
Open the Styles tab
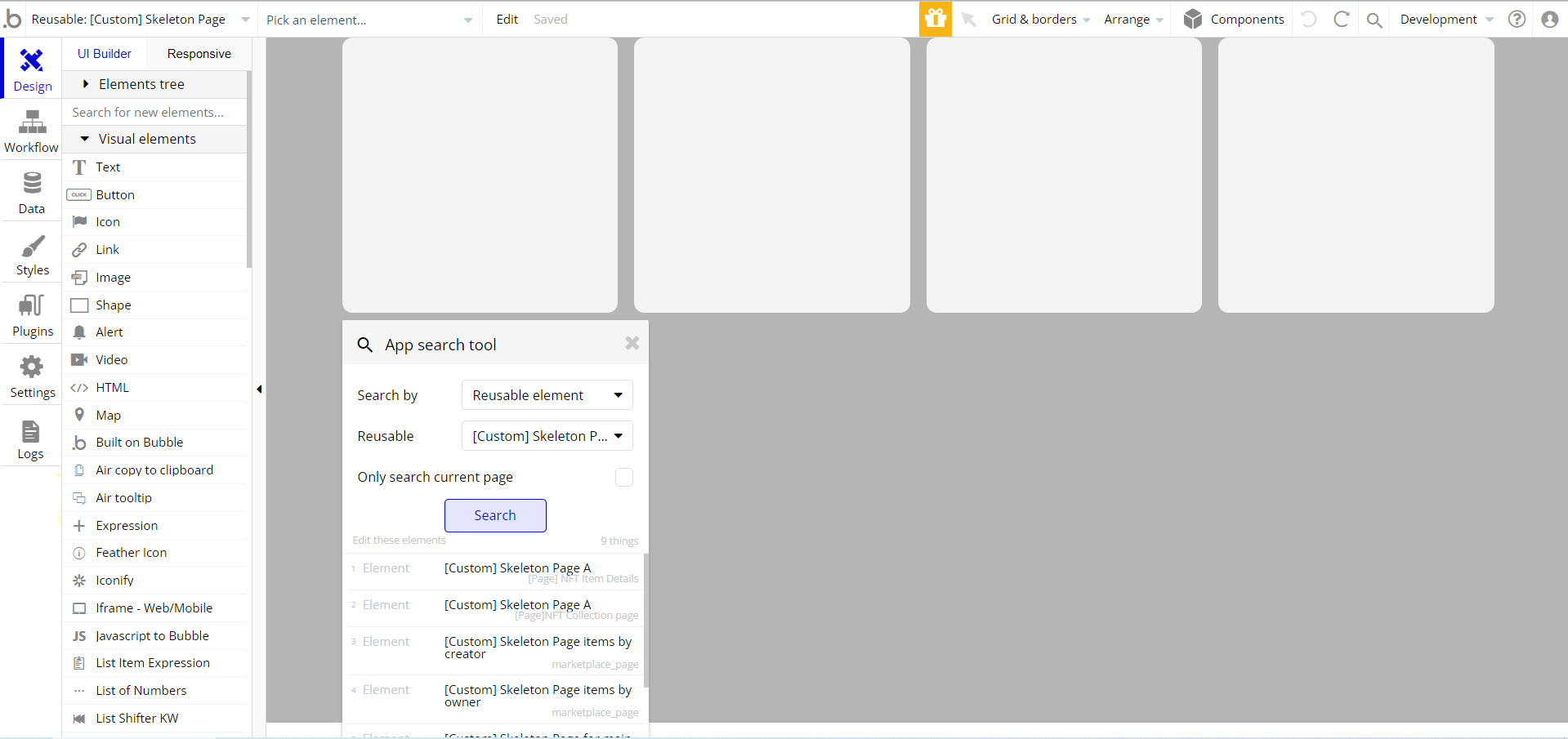[x=32, y=254]
